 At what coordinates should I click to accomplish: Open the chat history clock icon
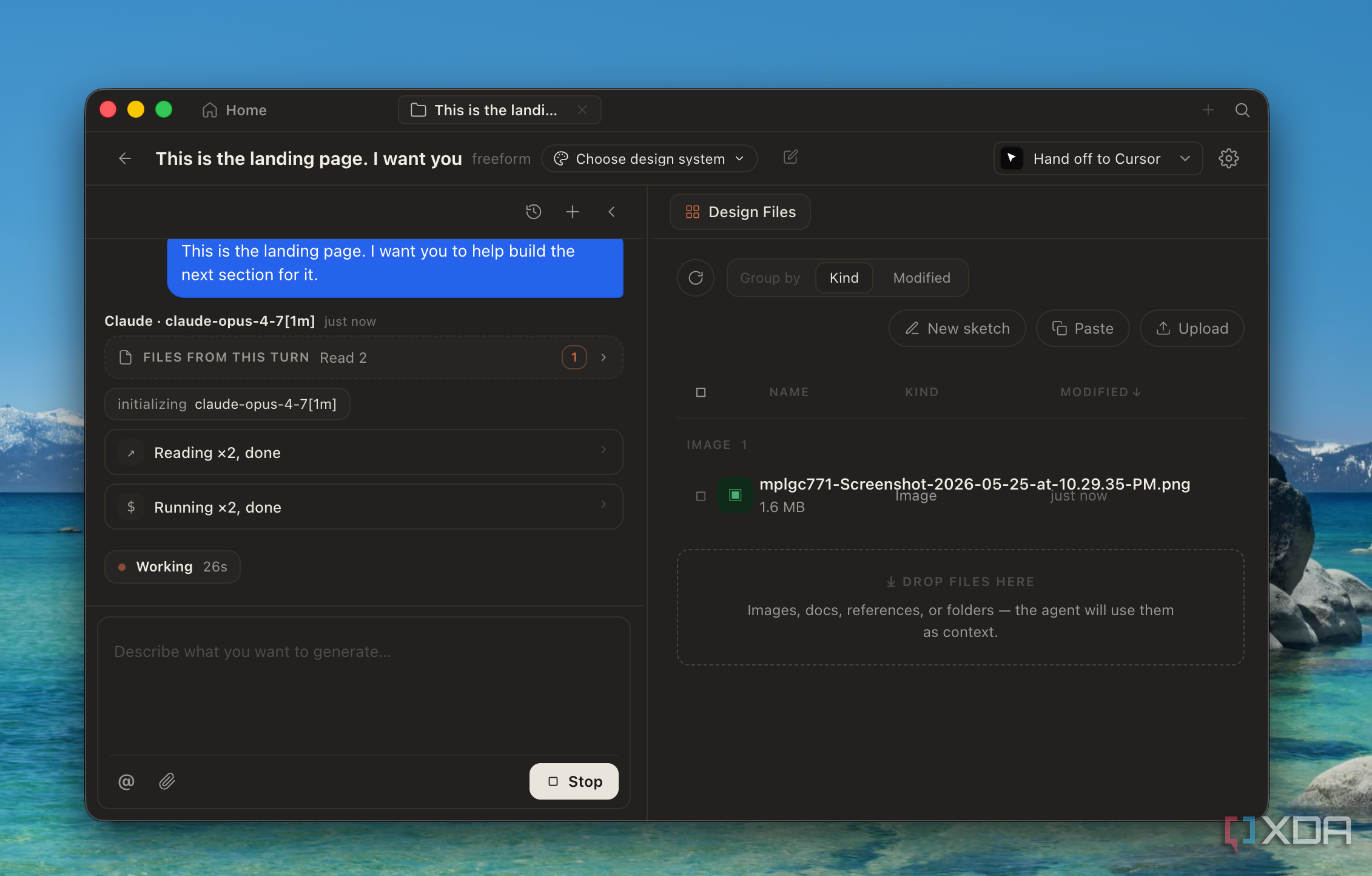[x=533, y=212]
